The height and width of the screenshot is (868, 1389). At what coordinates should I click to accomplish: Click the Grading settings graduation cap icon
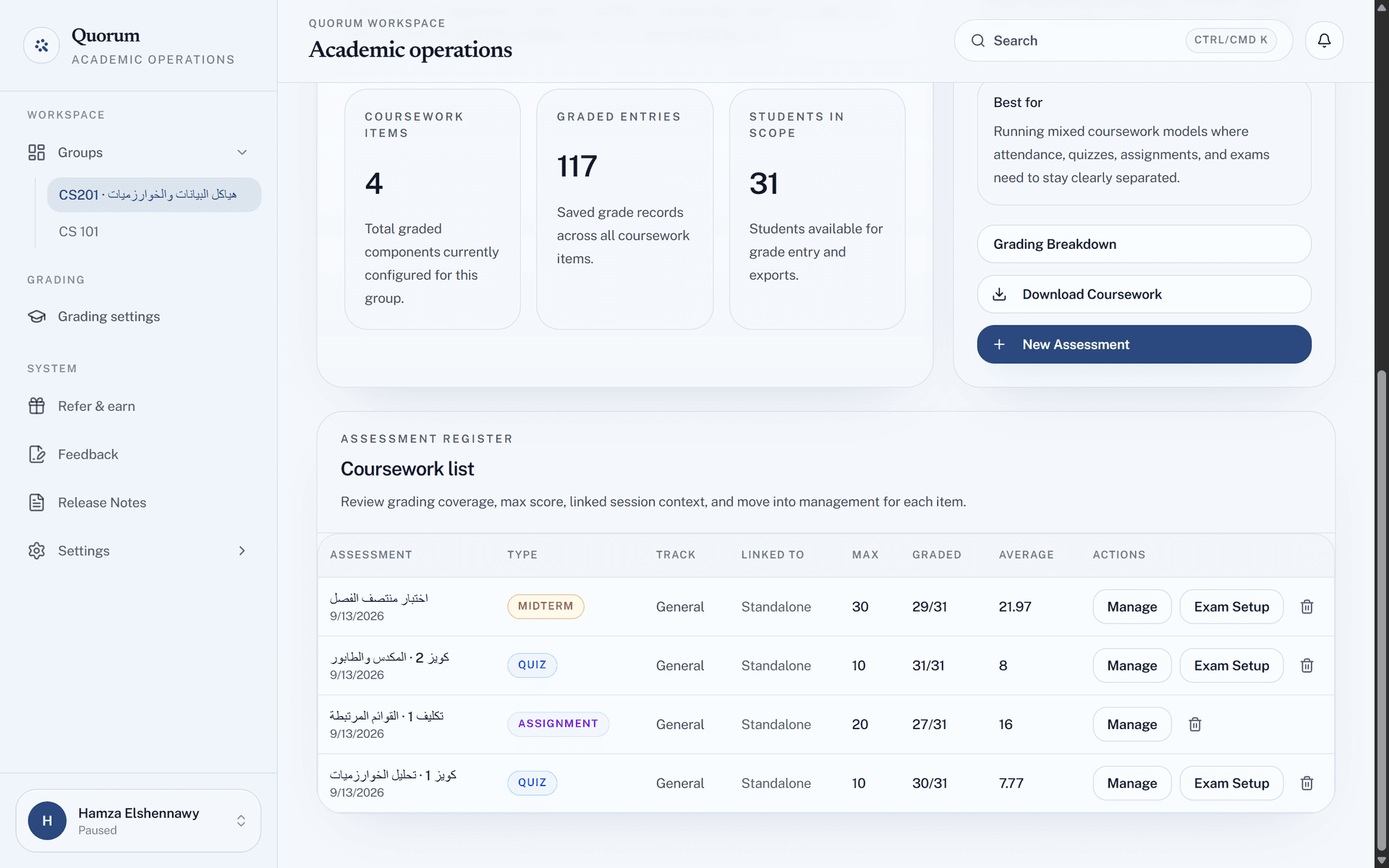pos(36,317)
